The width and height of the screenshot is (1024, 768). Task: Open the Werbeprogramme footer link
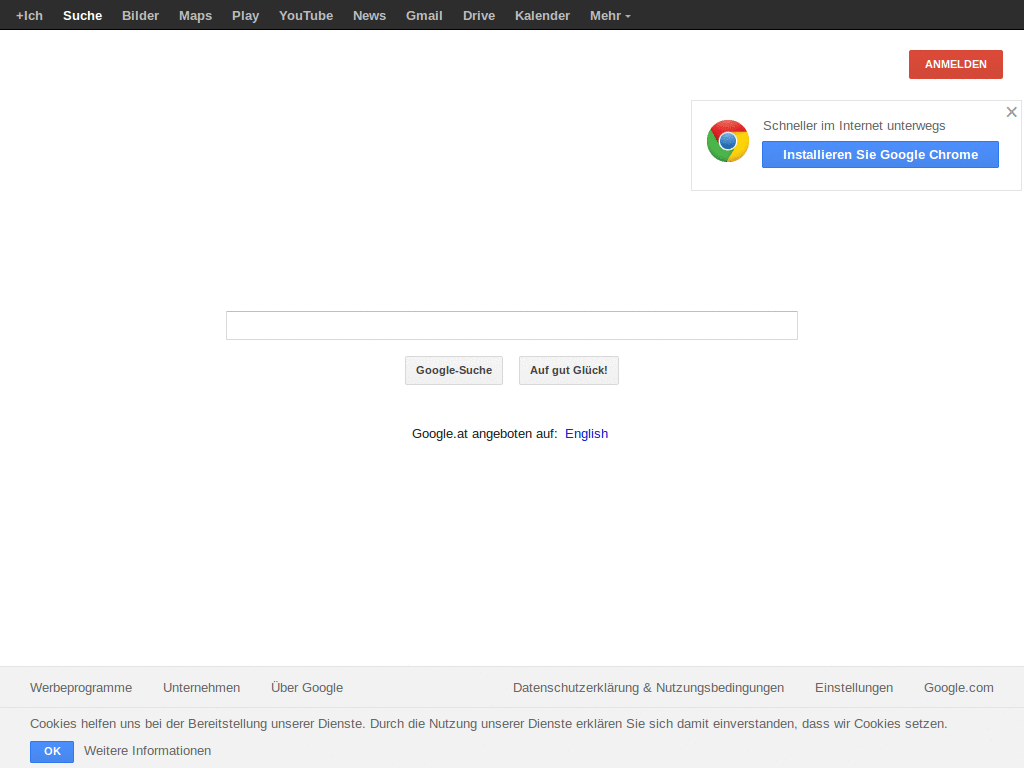pos(81,688)
